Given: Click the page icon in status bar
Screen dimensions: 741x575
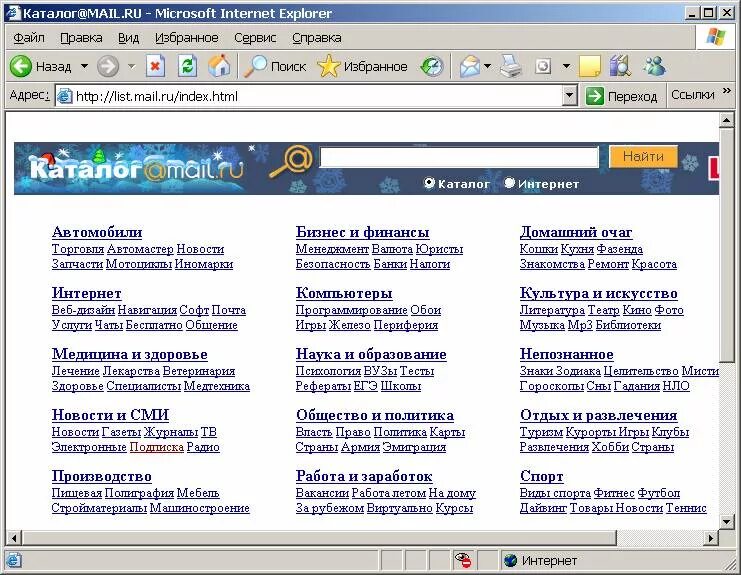Looking at the screenshot, I should pyautogui.click(x=14, y=560).
